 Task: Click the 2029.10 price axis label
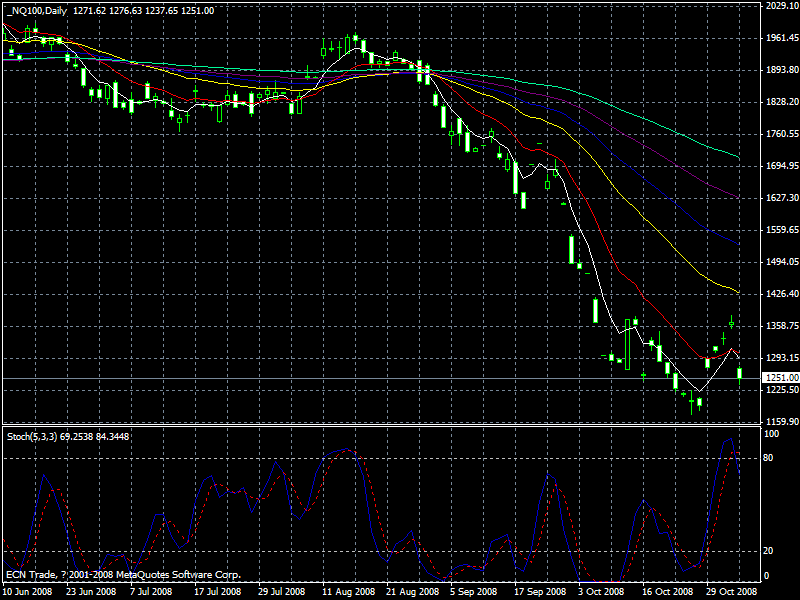pos(782,6)
